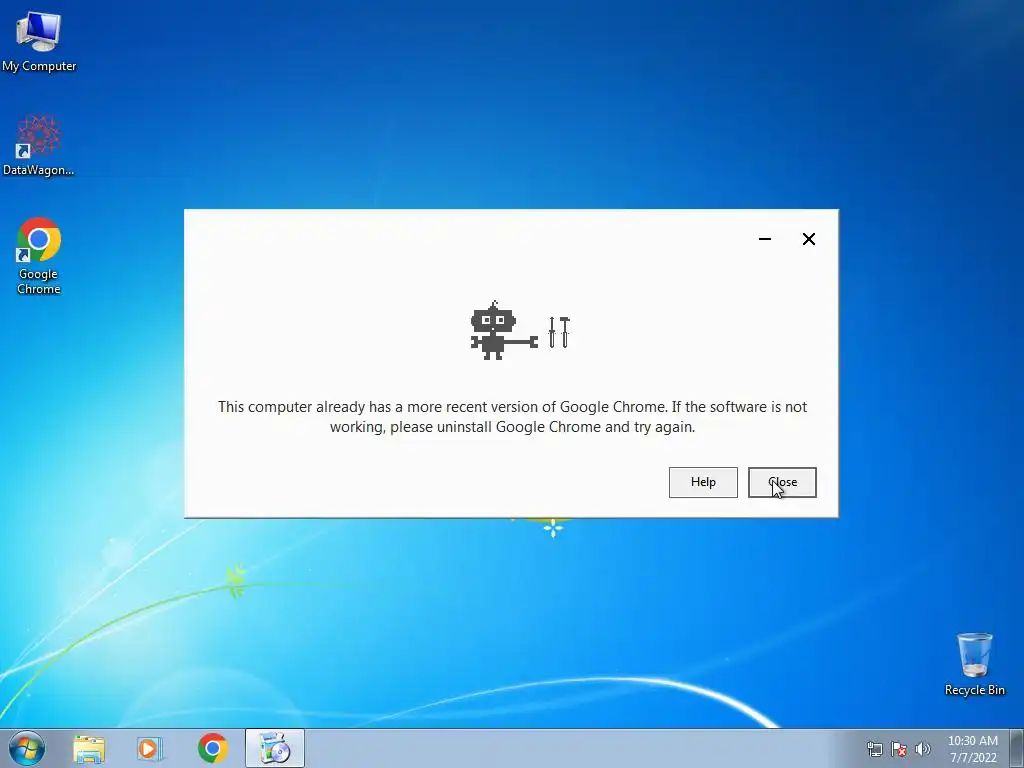Screen dimensions: 1024x768
Task: Minimize the Chrome installer dialog
Action: point(765,239)
